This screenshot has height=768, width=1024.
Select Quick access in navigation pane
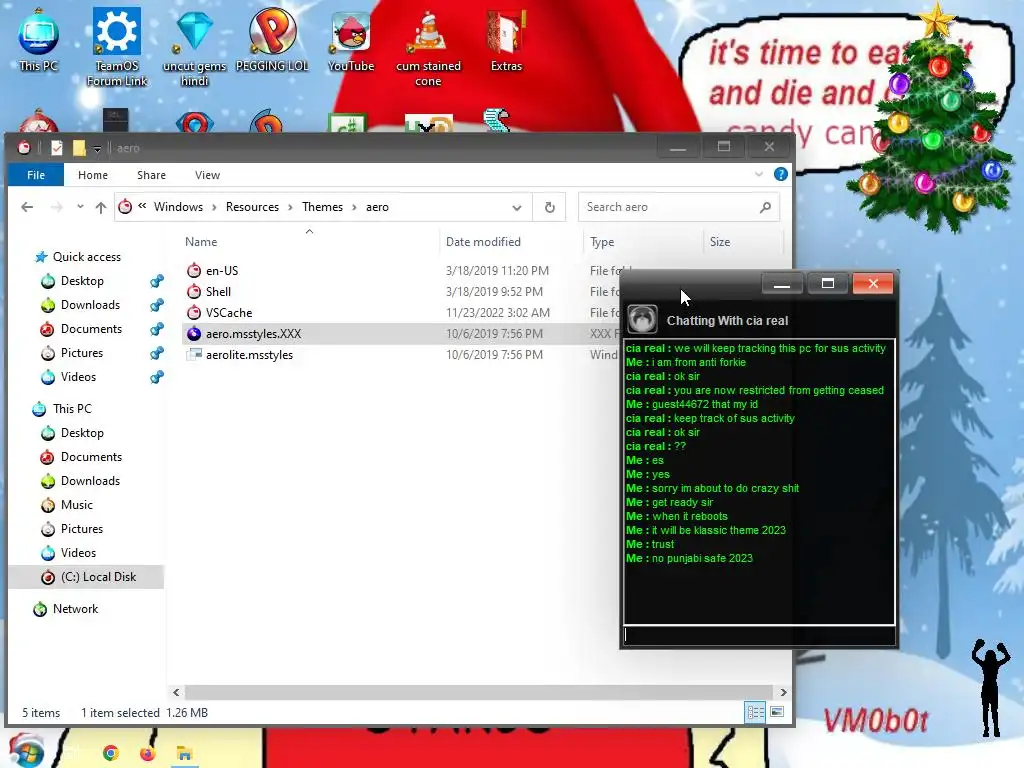coord(86,257)
